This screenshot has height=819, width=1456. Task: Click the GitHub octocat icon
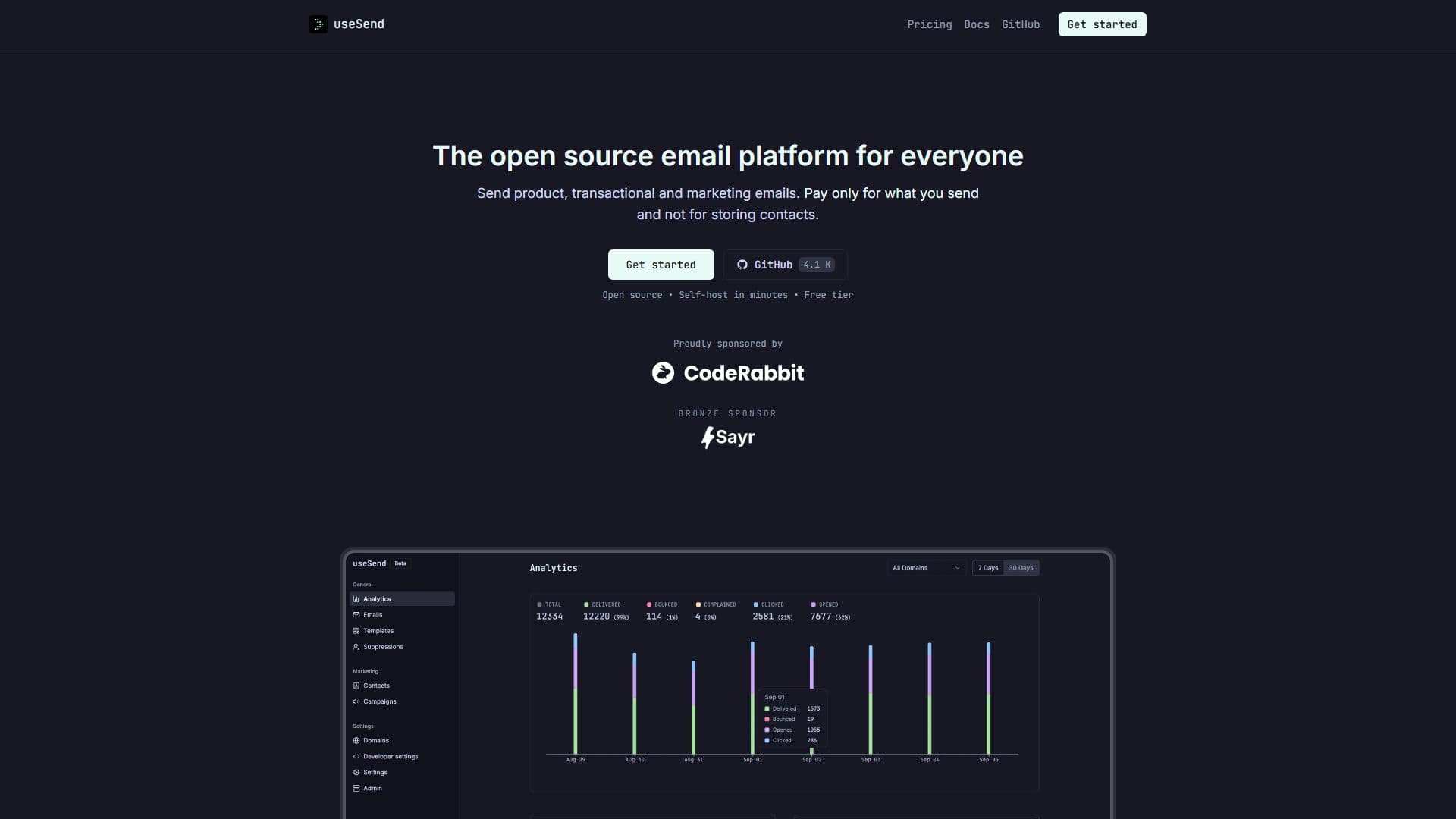(x=742, y=265)
